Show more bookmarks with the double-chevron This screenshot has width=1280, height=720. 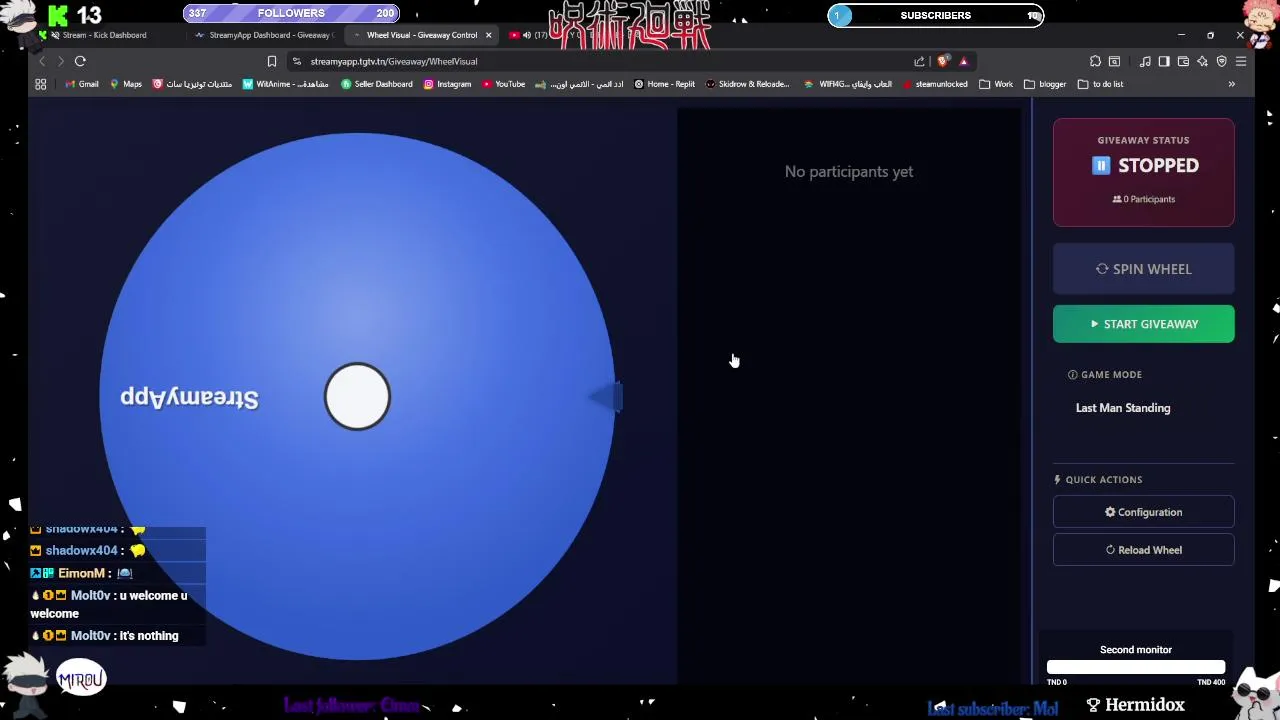(1231, 84)
